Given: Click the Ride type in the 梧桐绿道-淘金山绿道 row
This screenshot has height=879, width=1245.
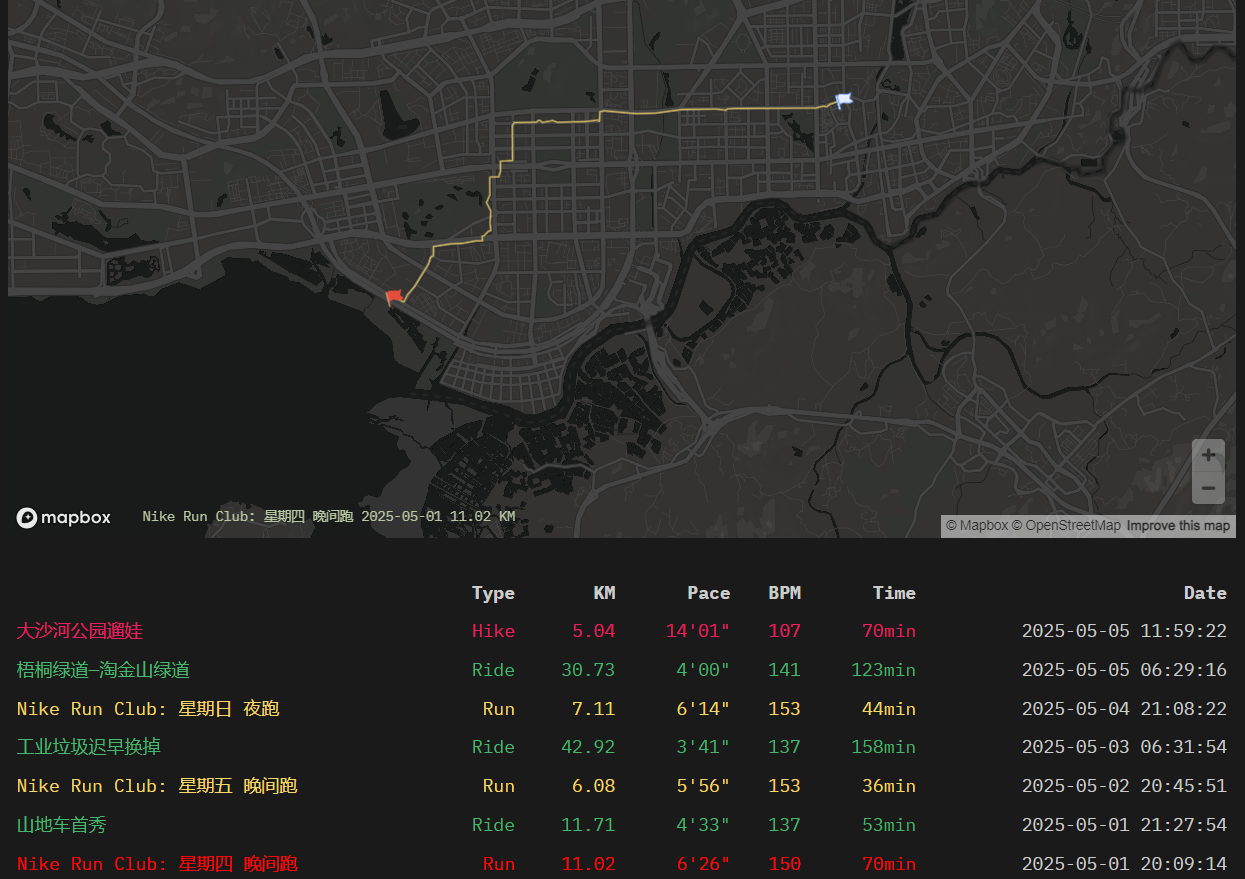Looking at the screenshot, I should coord(493,670).
